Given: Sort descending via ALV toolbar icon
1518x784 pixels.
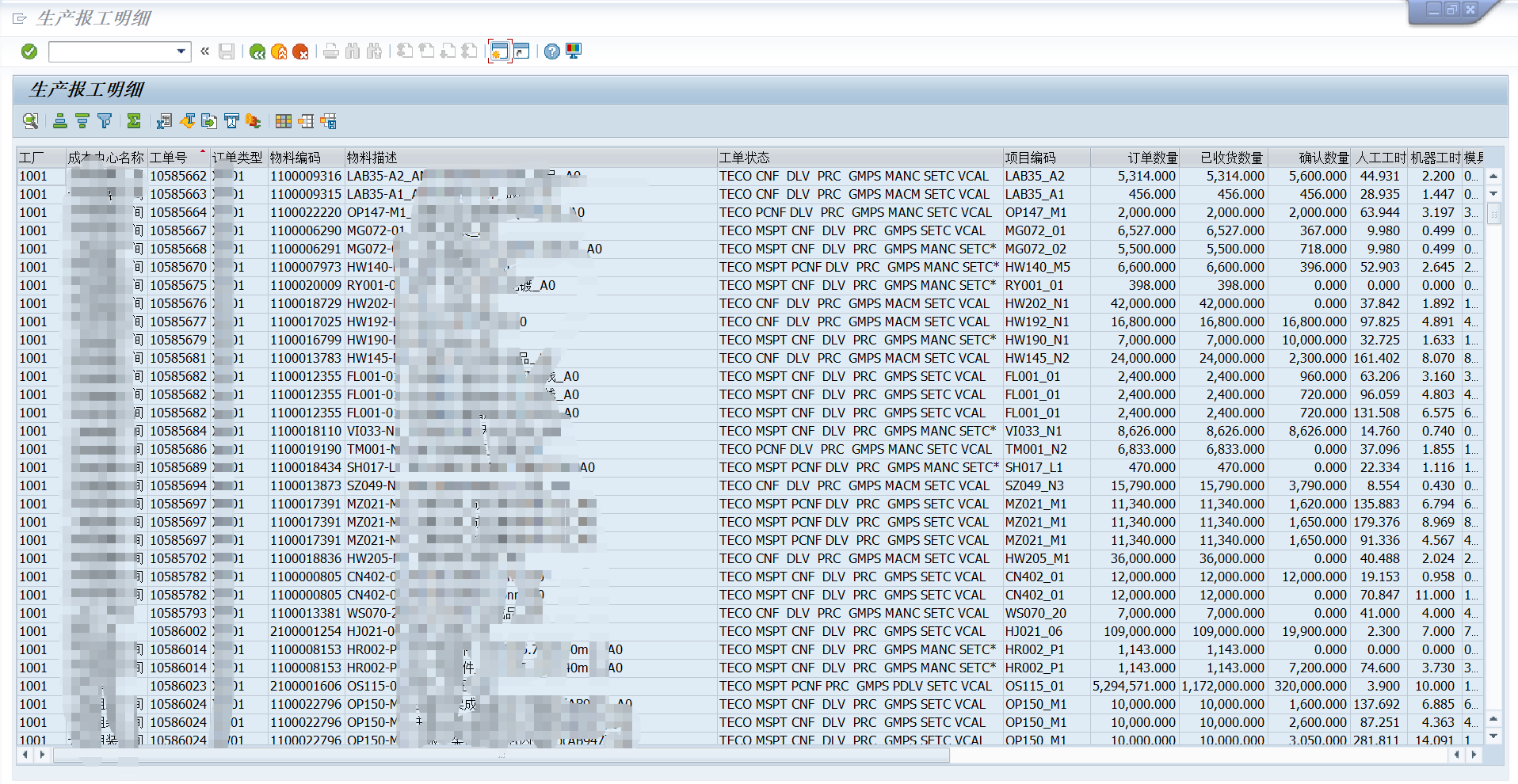Looking at the screenshot, I should (x=82, y=121).
